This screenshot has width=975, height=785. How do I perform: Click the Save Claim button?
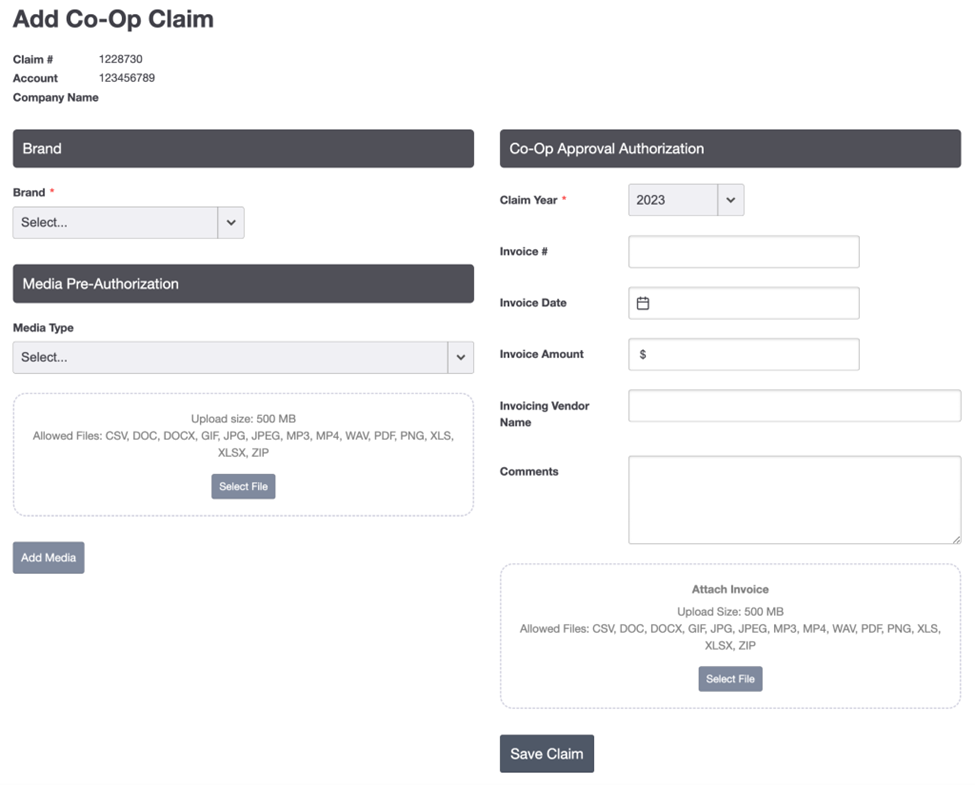point(546,754)
